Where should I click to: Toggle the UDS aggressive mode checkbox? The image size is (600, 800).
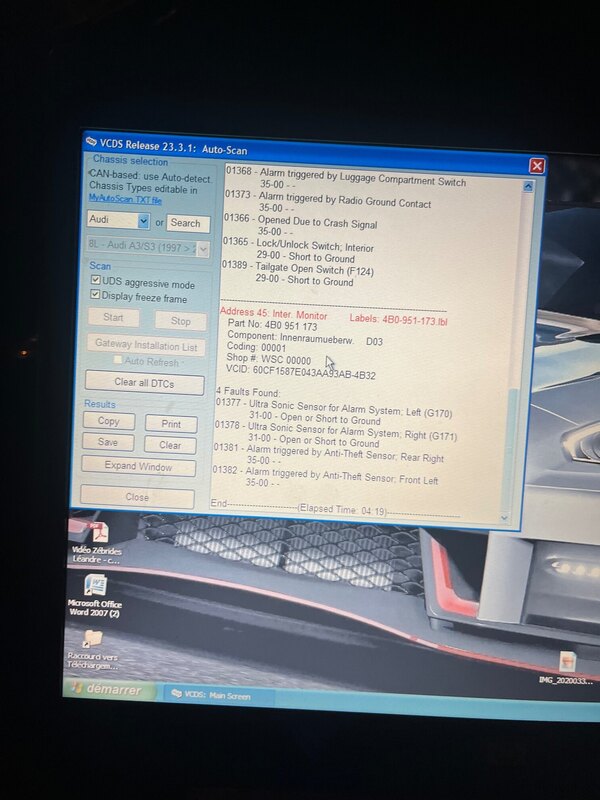pyautogui.click(x=95, y=283)
